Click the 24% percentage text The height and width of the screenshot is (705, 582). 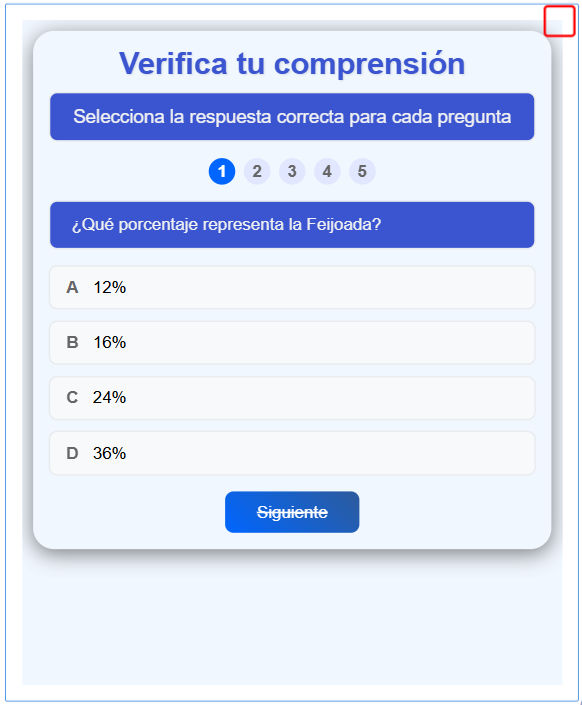click(x=109, y=398)
